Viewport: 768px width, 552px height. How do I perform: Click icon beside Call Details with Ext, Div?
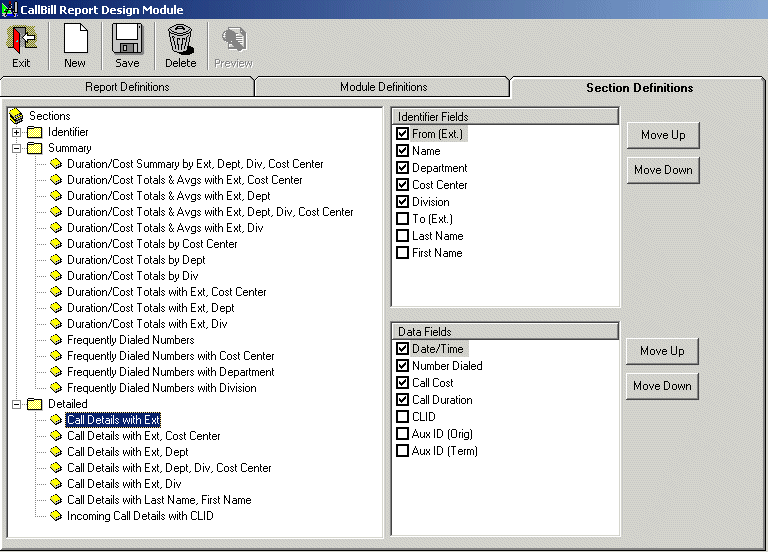click(56, 484)
